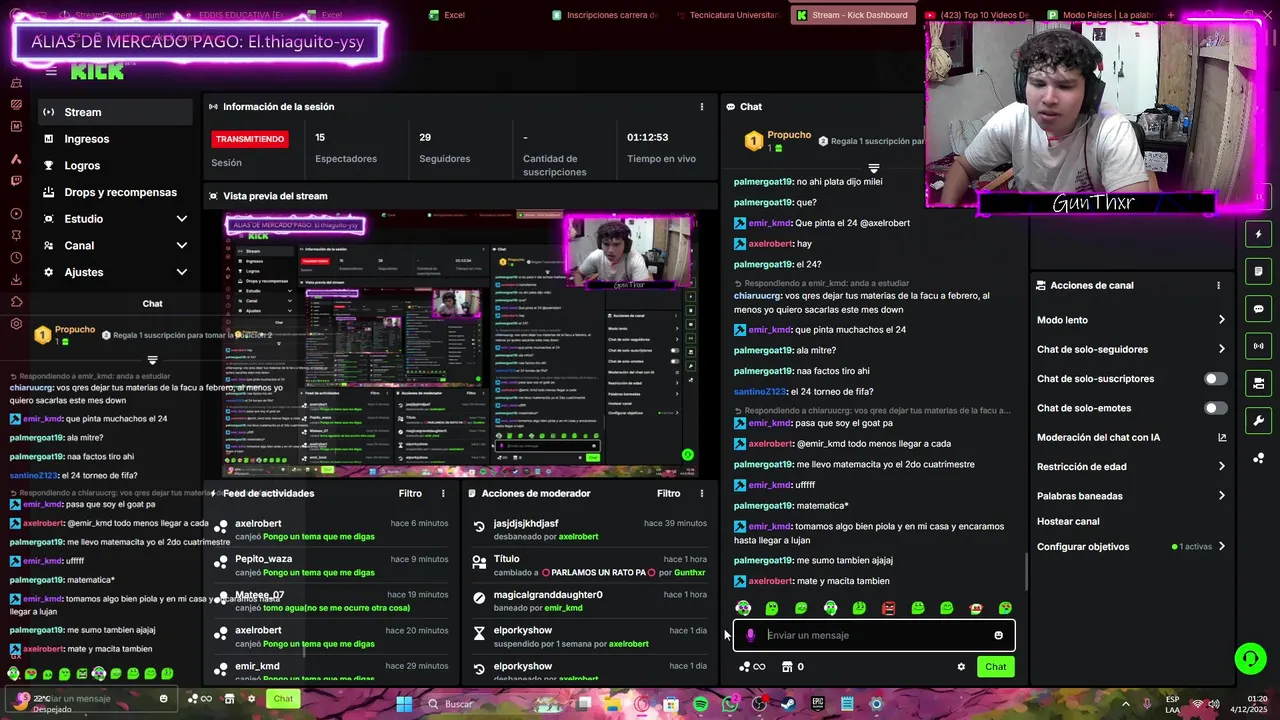Image resolution: width=1280 pixels, height=720 pixels.
Task: Click the lightning bolt widget button
Action: coord(1259,234)
